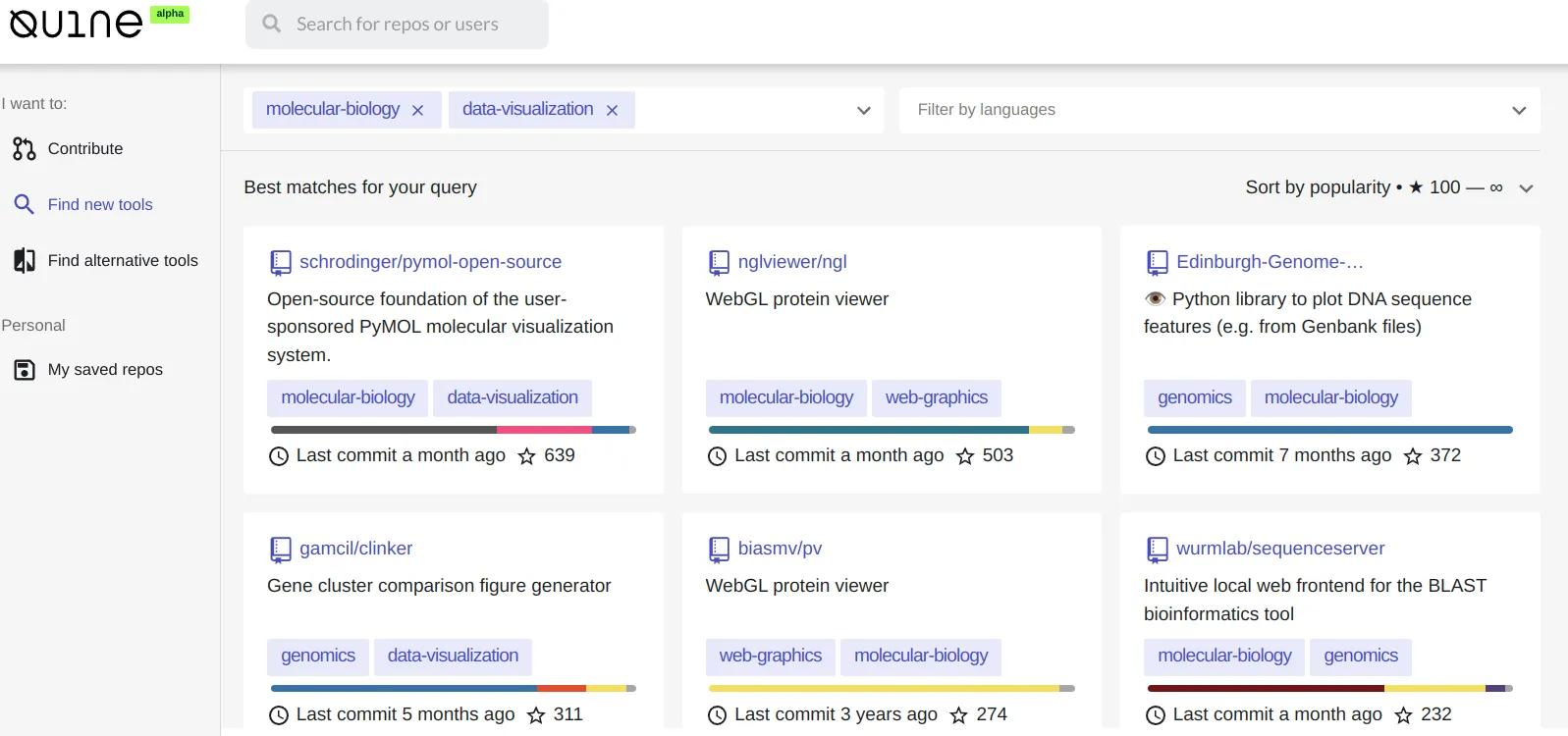Click the star icon next to 372

pyautogui.click(x=1413, y=456)
